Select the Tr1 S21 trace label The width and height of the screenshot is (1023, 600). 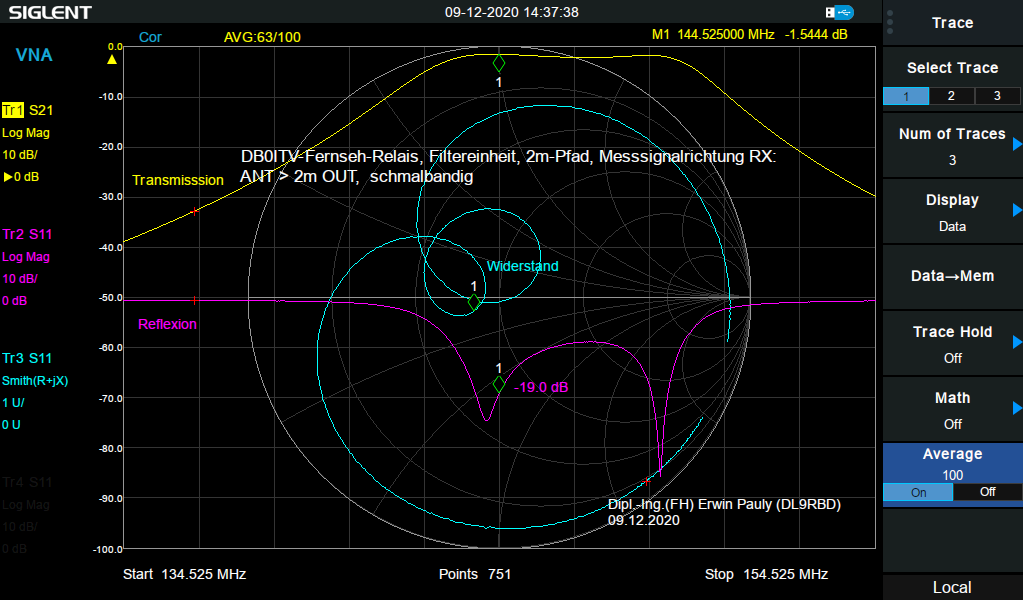click(27, 110)
